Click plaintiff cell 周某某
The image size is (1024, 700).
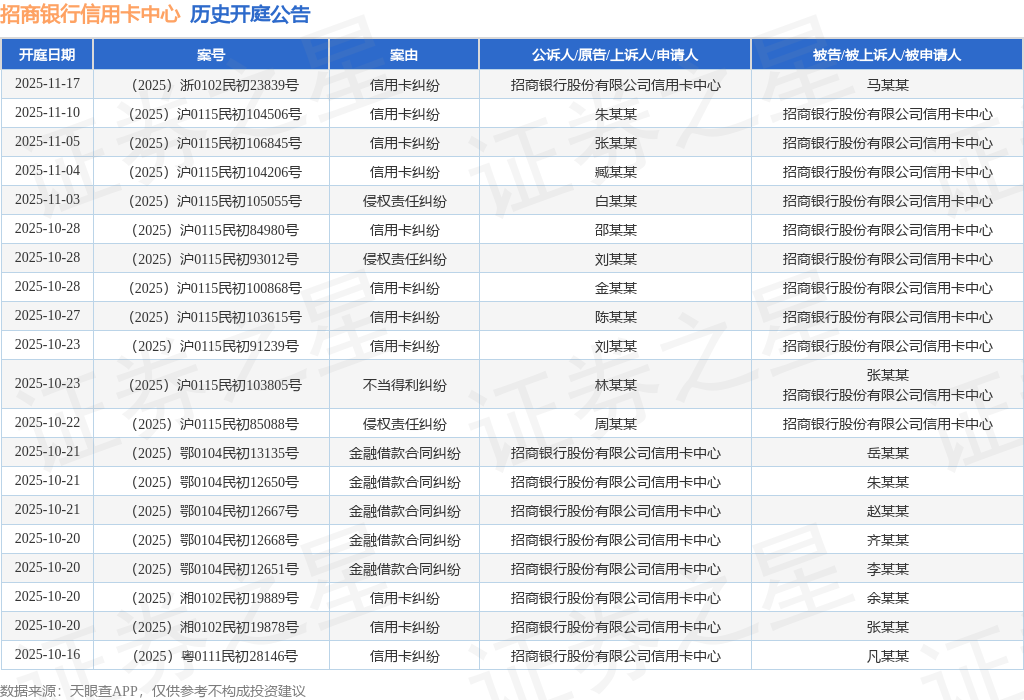coord(616,424)
